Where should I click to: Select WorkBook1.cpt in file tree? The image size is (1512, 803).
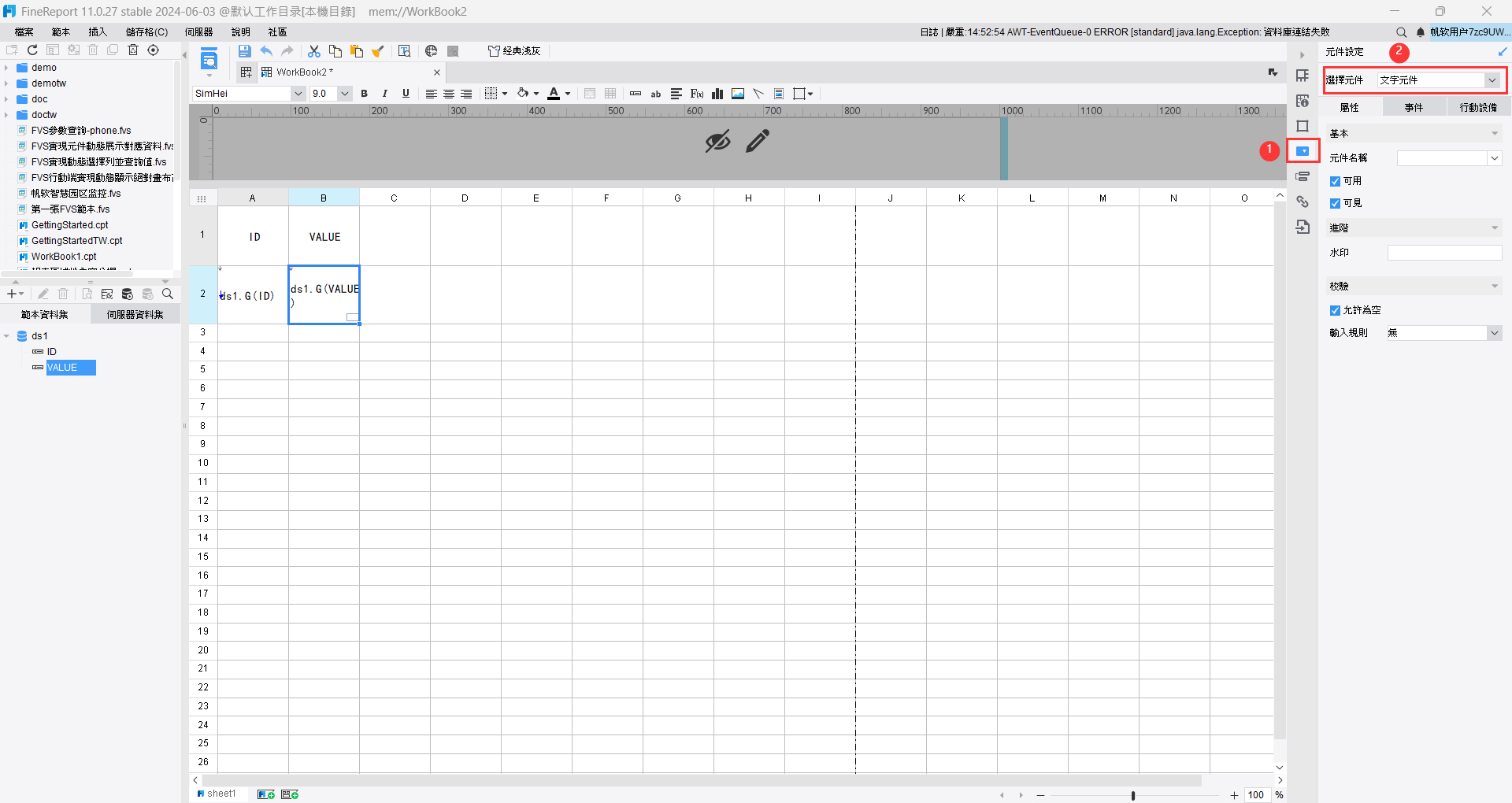pyautogui.click(x=64, y=257)
